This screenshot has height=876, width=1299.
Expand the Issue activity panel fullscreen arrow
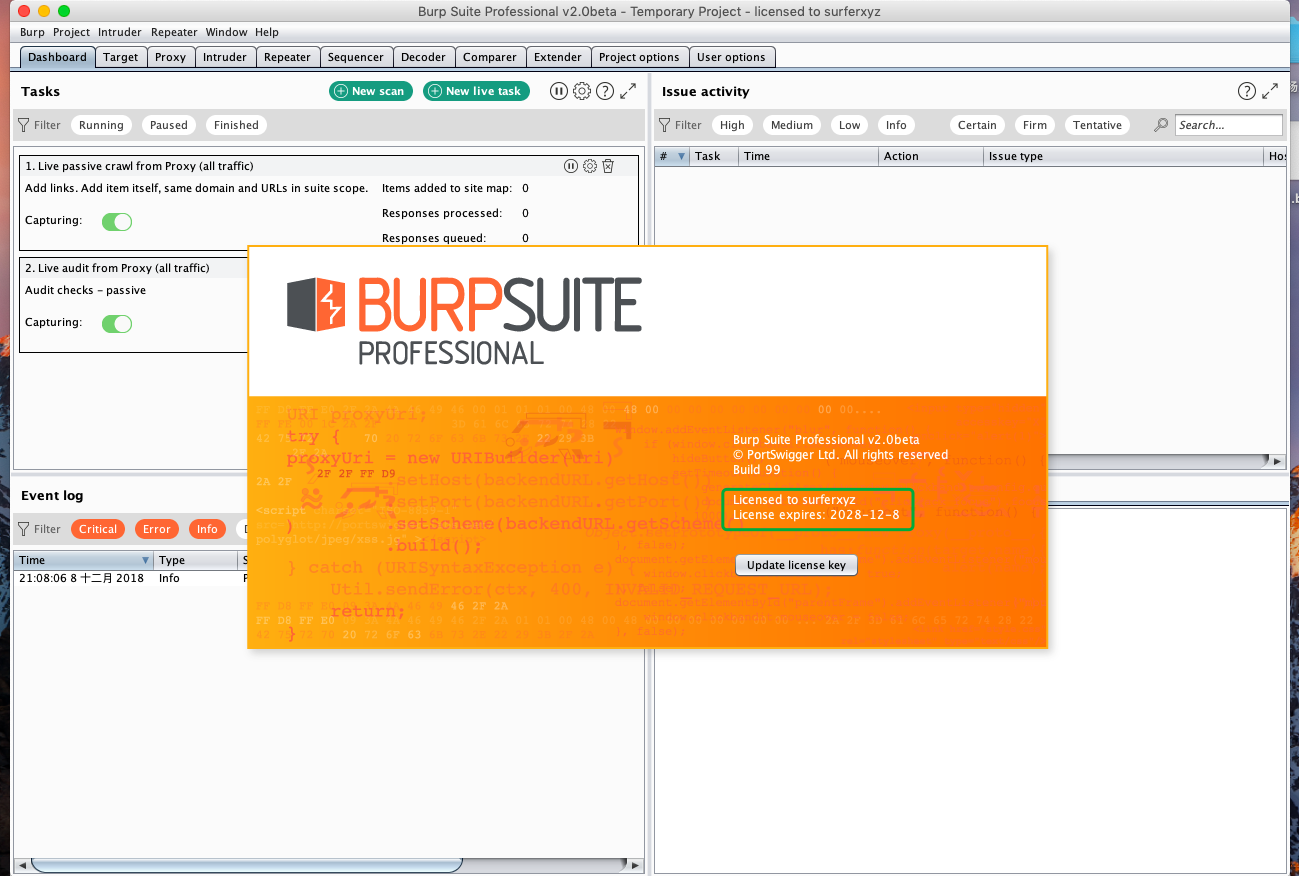[x=1270, y=90]
